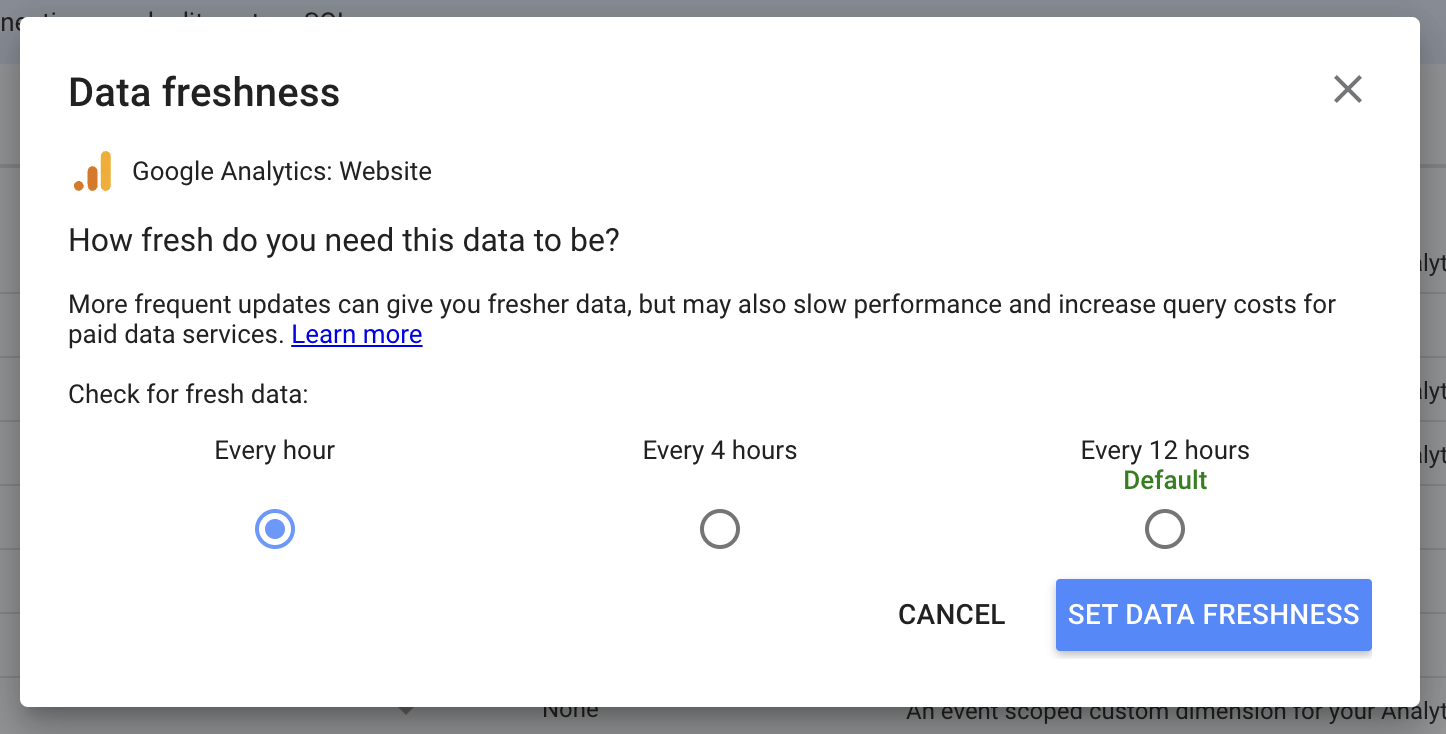Open the Learn more link
This screenshot has width=1446, height=734.
(x=356, y=334)
